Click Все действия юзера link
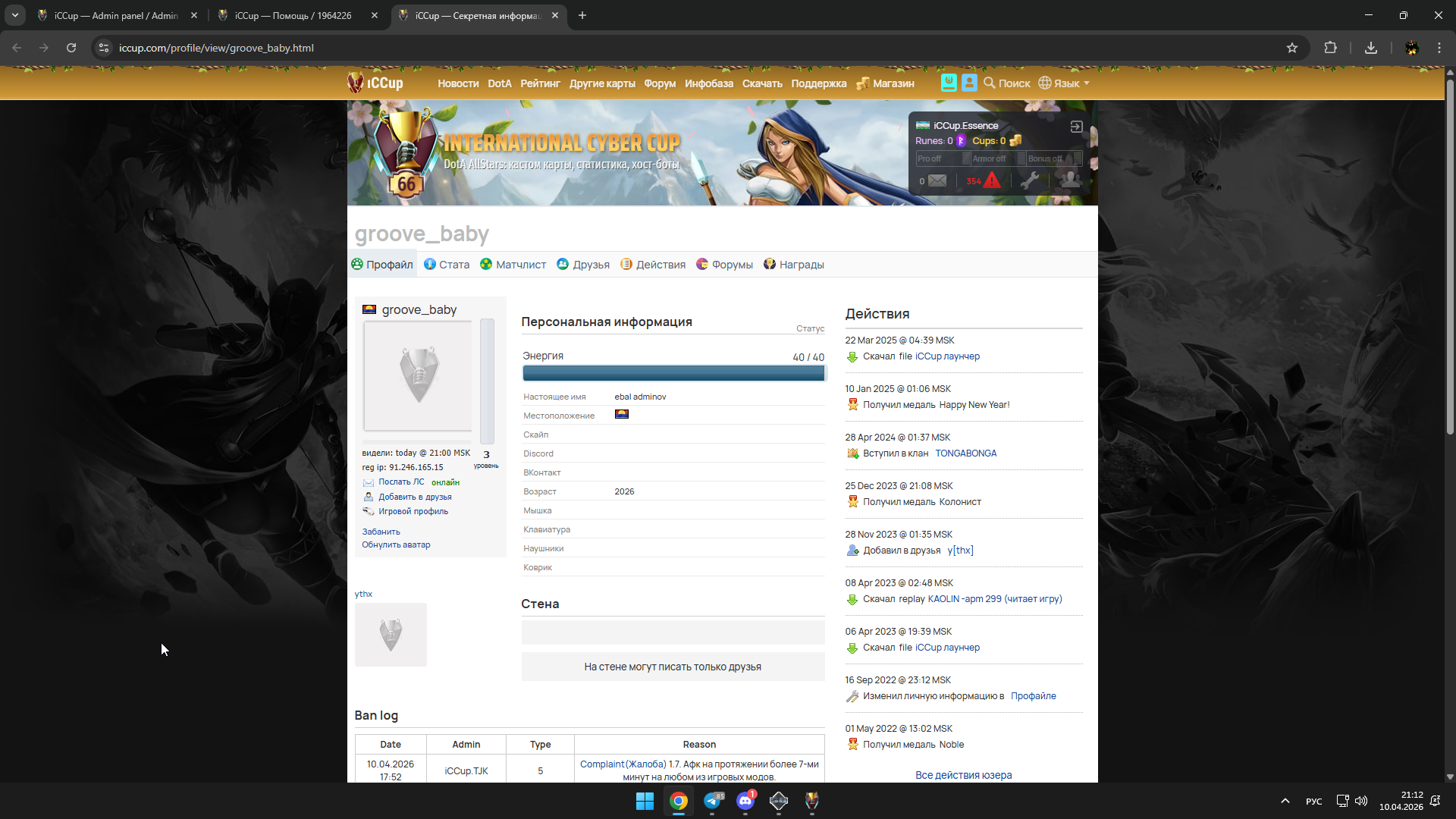This screenshot has width=1456, height=819. (963, 775)
